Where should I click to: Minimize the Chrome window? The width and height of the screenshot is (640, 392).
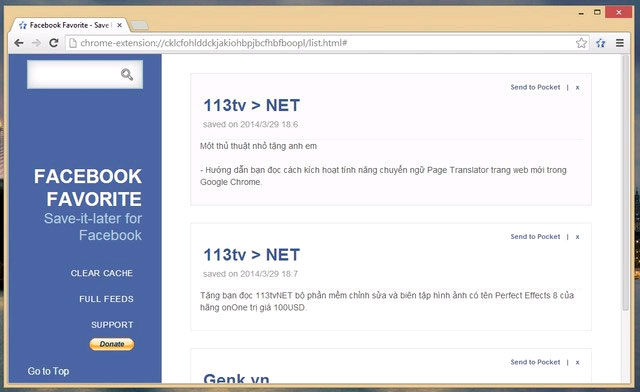click(x=581, y=13)
